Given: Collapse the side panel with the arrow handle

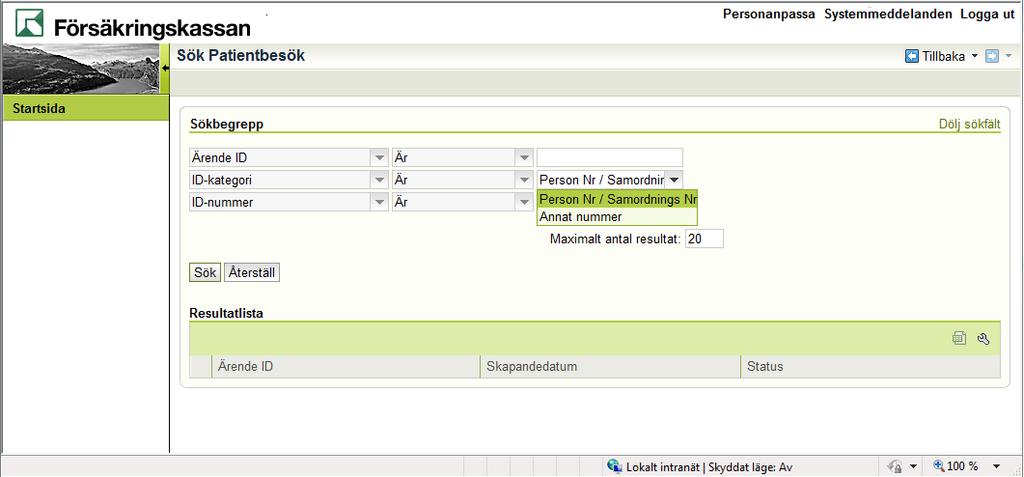Looking at the screenshot, I should pyautogui.click(x=165, y=68).
